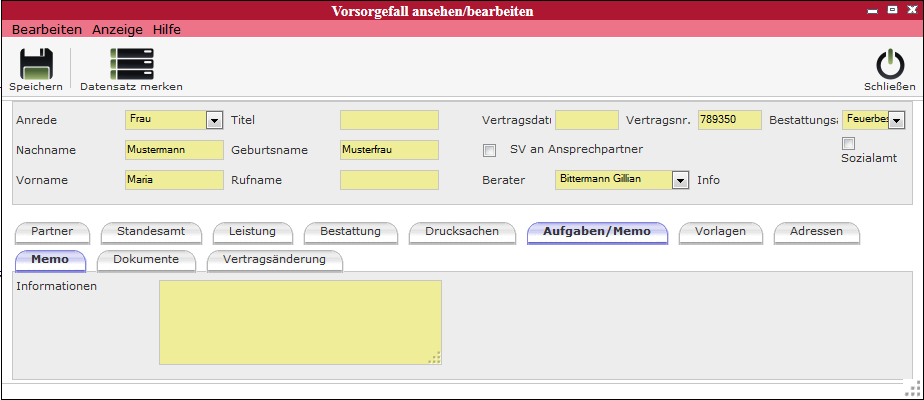Click window resize grip at bottom right
Image resolution: width=924 pixels, height=400 pixels.
point(912,388)
